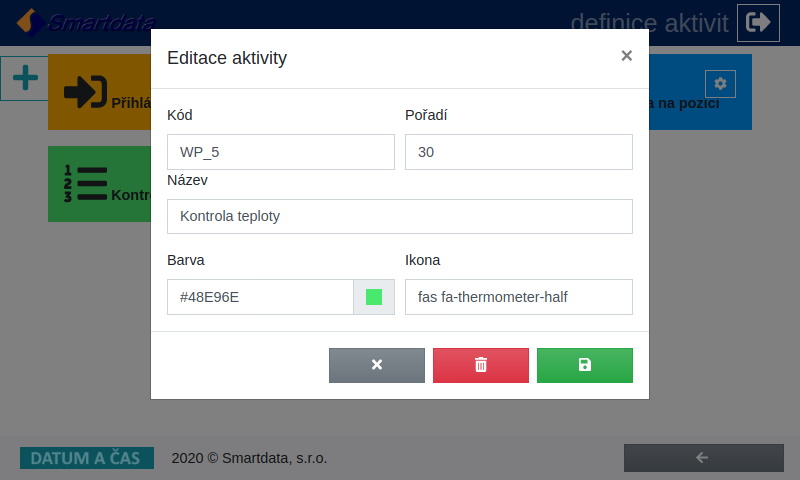Click the DATUM A ČAS button
This screenshot has width=800, height=480.
point(87,458)
